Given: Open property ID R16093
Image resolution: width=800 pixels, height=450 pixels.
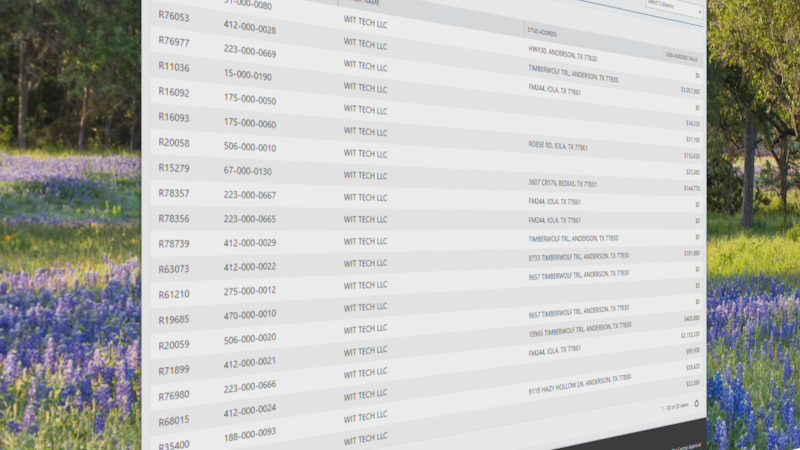Looking at the screenshot, I should [173, 117].
